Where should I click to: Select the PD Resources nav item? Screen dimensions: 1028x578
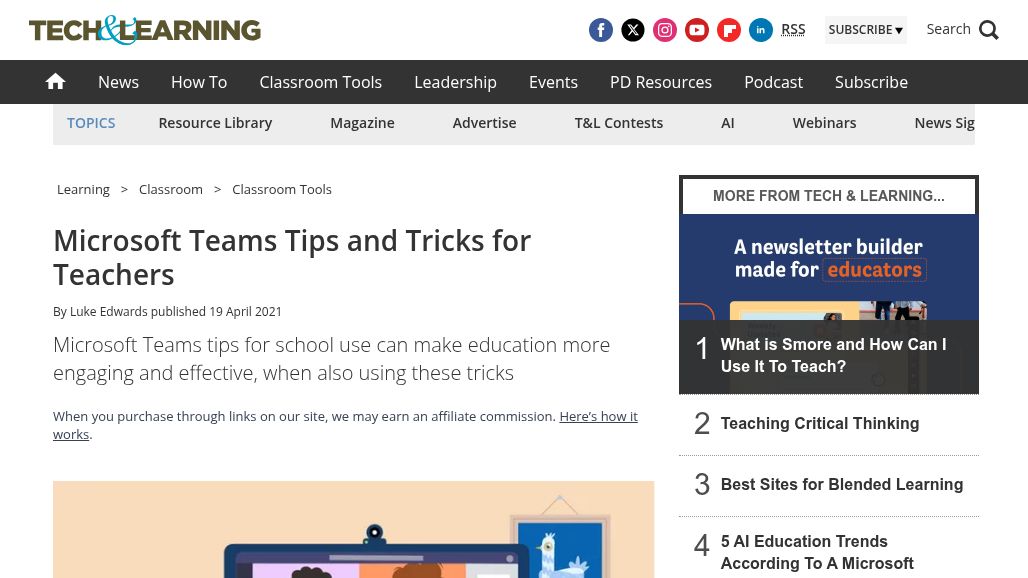coord(661,82)
